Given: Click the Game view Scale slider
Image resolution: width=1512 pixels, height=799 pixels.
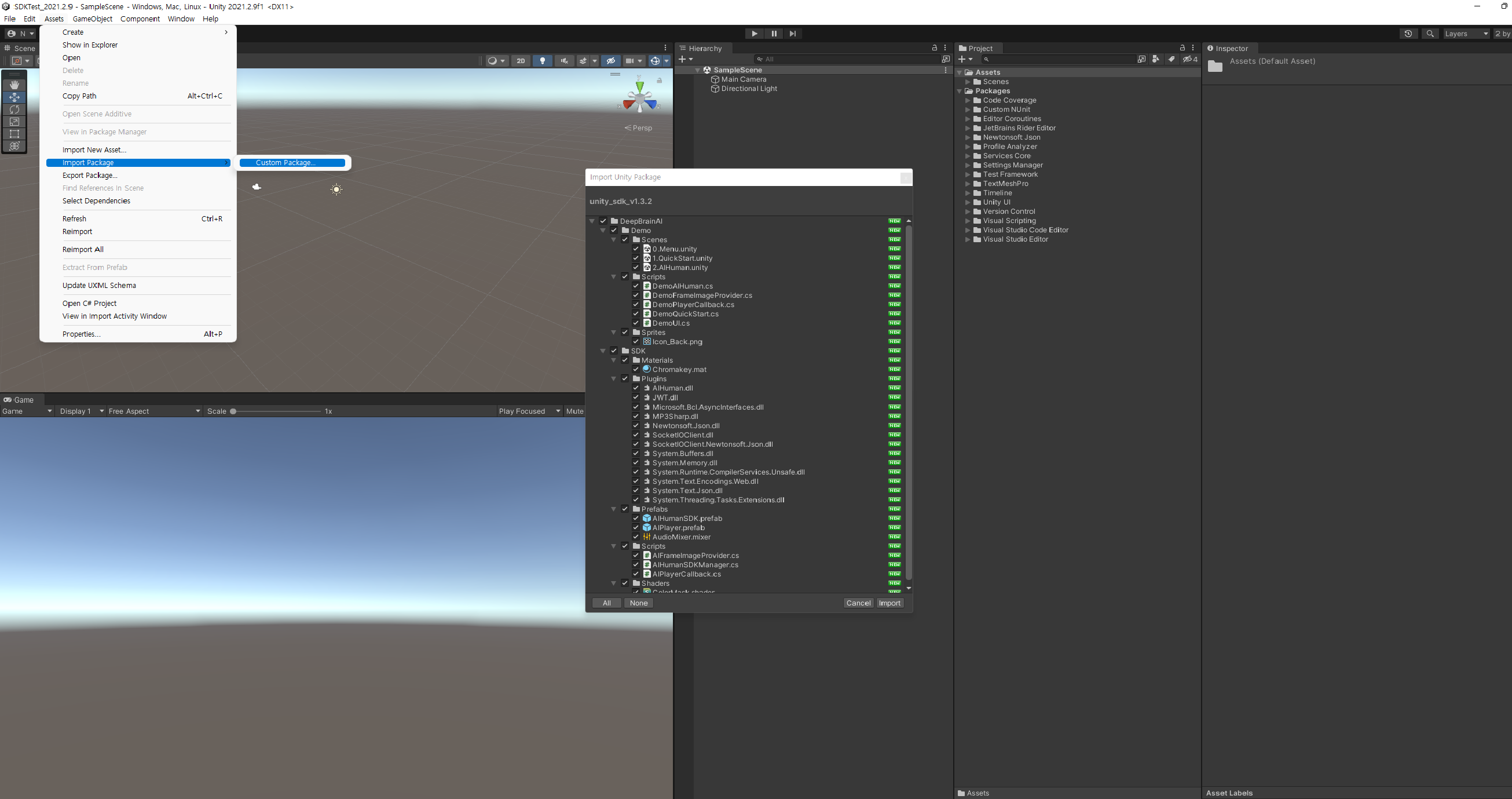Looking at the screenshot, I should 276,411.
